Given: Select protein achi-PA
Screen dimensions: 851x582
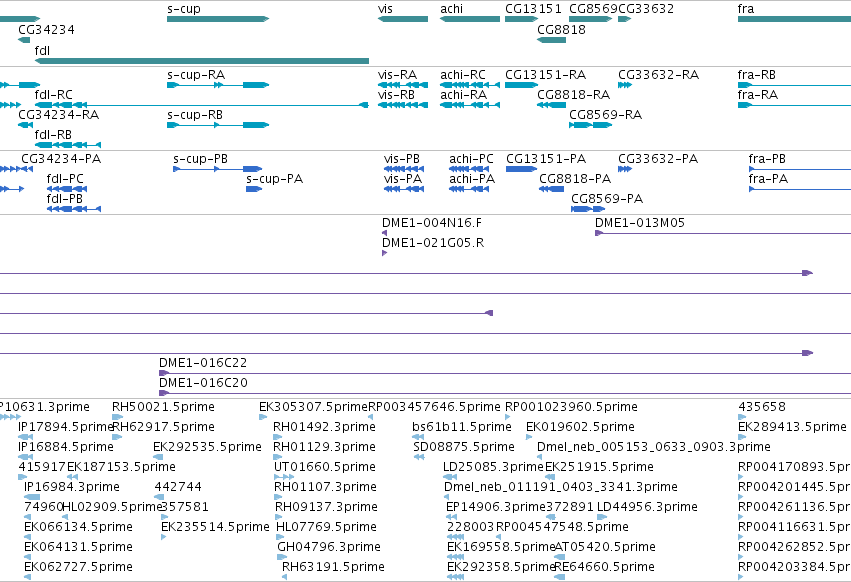Looking at the screenshot, I should pos(469,189).
